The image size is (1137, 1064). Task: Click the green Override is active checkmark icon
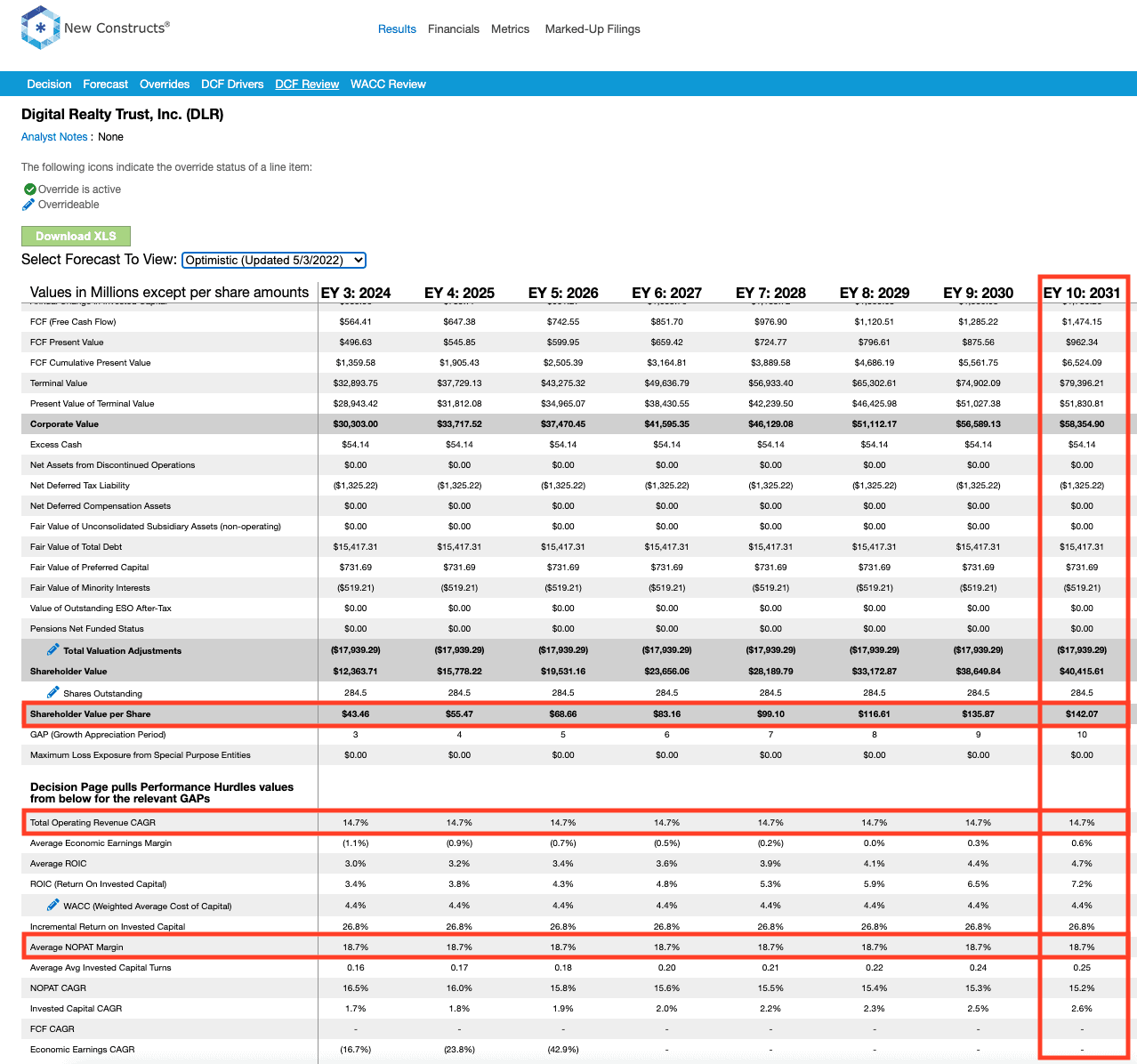pyautogui.click(x=29, y=189)
